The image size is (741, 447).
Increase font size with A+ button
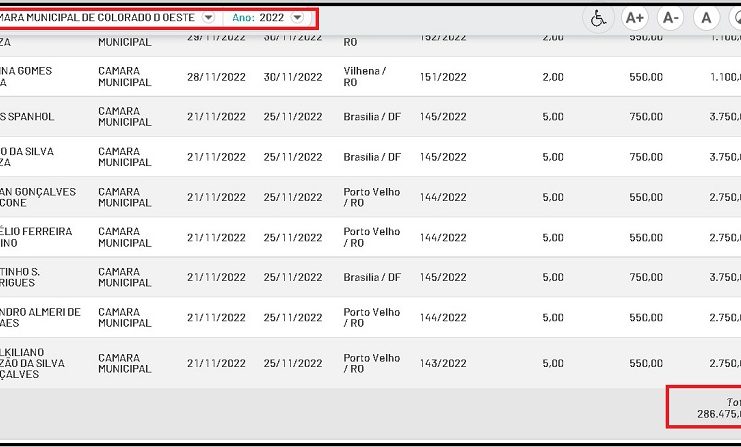pyautogui.click(x=634, y=18)
